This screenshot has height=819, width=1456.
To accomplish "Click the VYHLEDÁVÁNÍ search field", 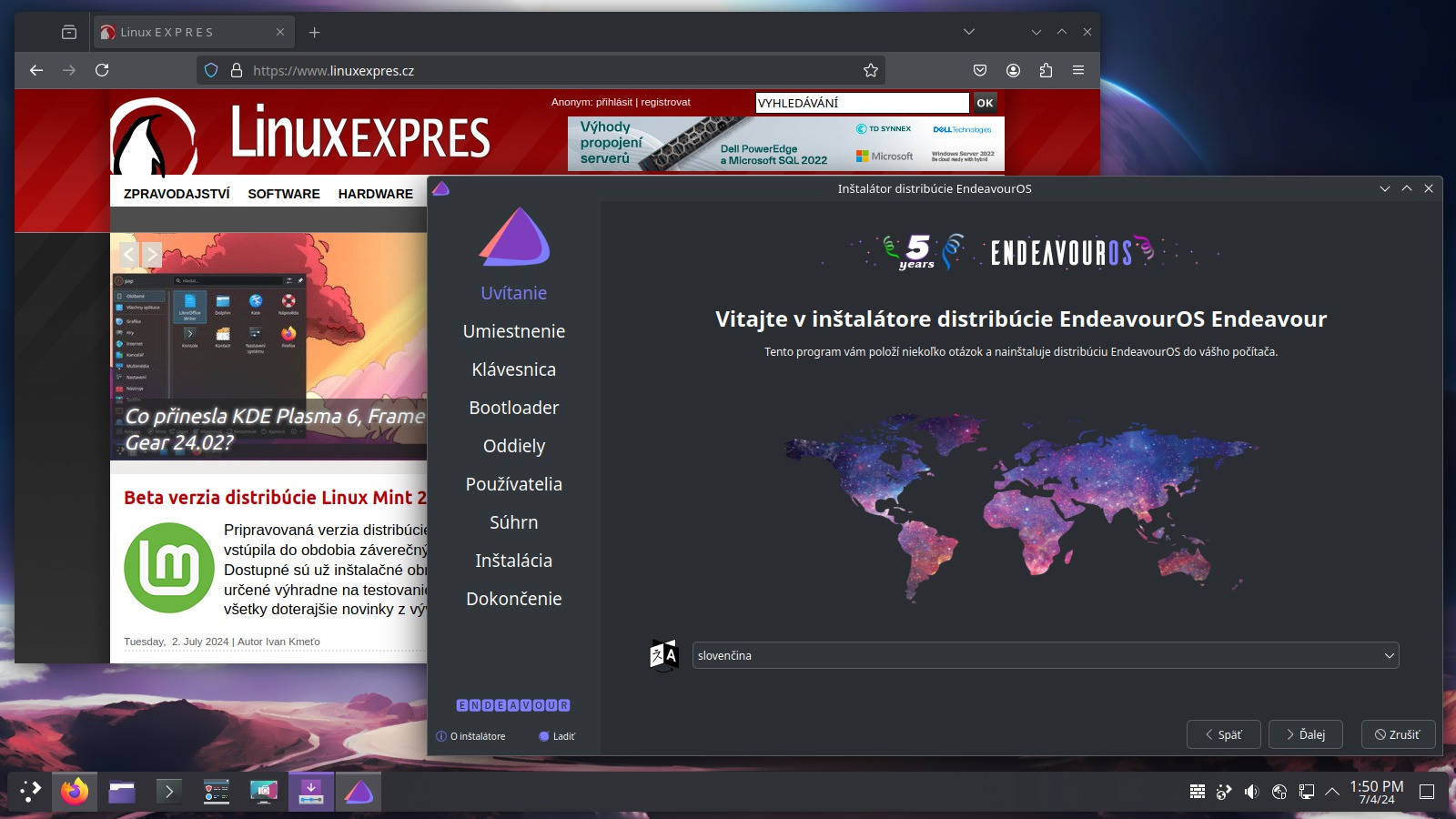I will (x=862, y=103).
